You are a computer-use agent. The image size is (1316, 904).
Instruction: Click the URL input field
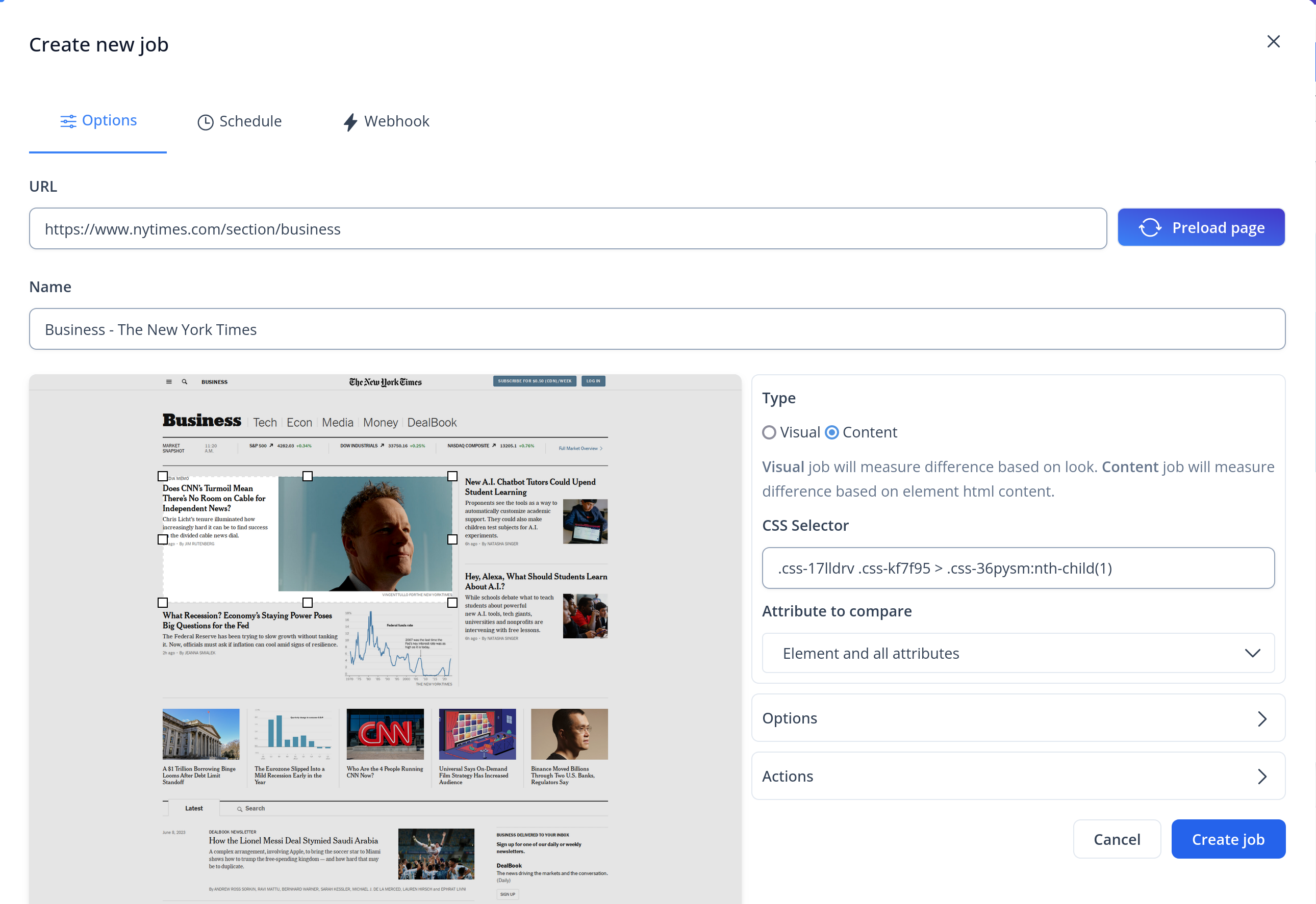[x=568, y=229]
